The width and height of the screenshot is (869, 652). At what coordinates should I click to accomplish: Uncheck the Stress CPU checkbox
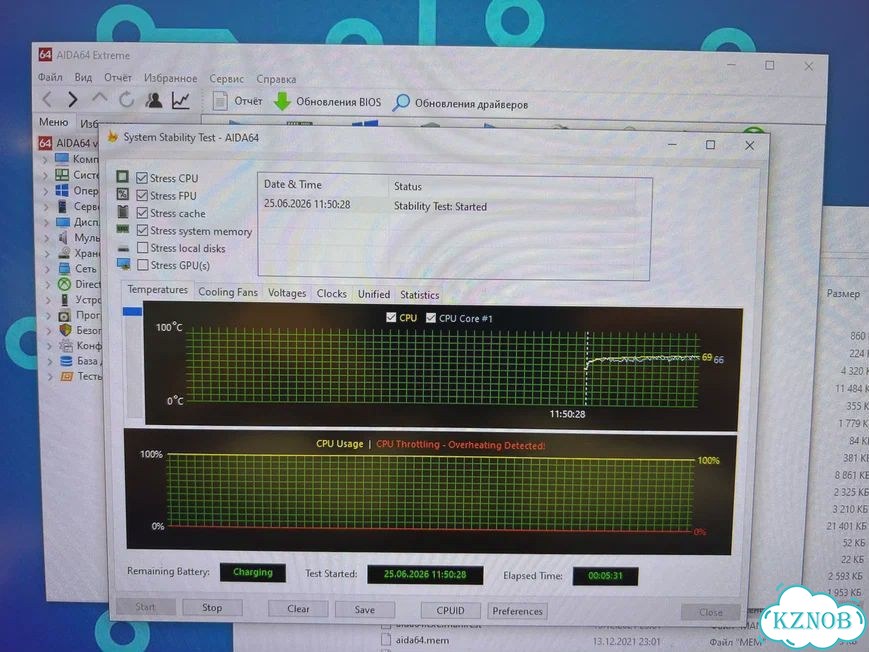[x=142, y=178]
